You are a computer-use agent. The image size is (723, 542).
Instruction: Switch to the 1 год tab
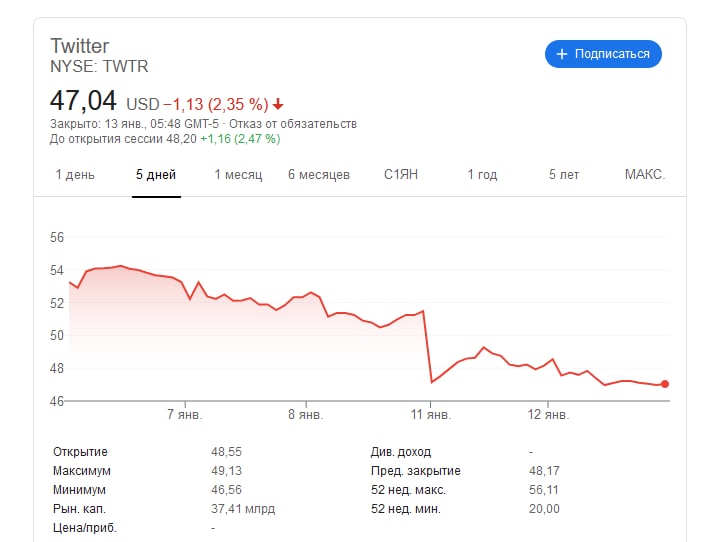[x=482, y=175]
